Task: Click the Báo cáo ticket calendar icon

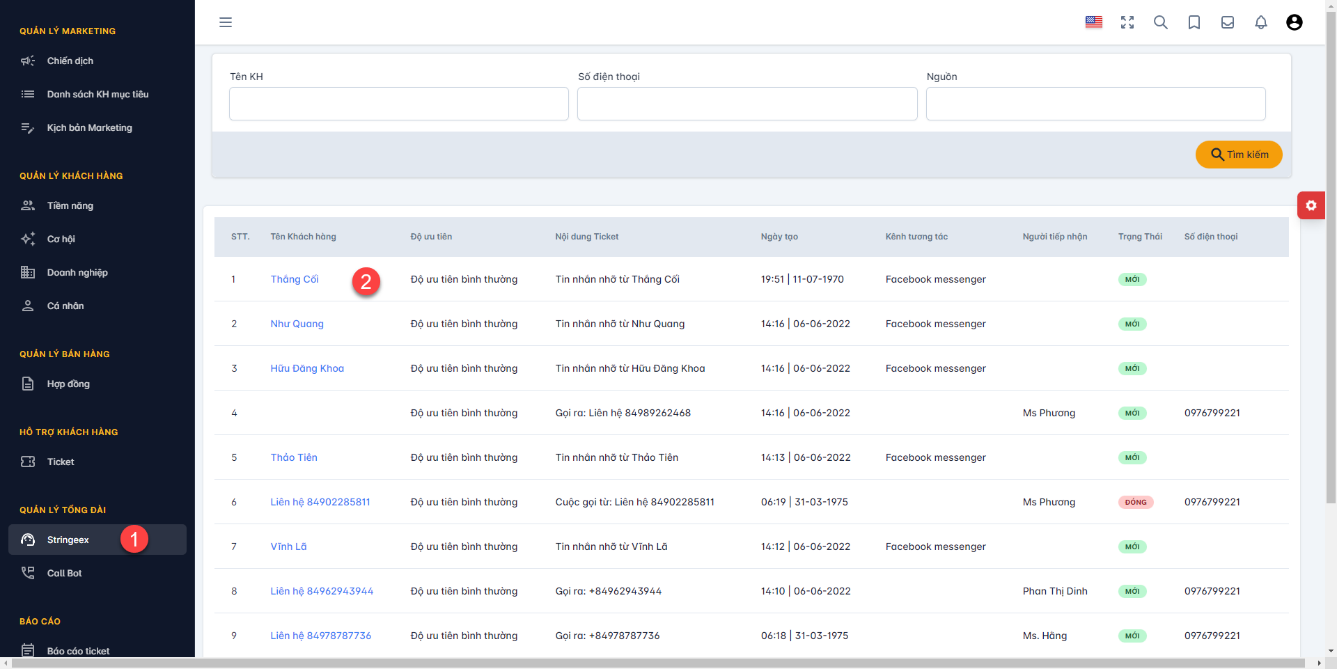Action: coord(28,651)
